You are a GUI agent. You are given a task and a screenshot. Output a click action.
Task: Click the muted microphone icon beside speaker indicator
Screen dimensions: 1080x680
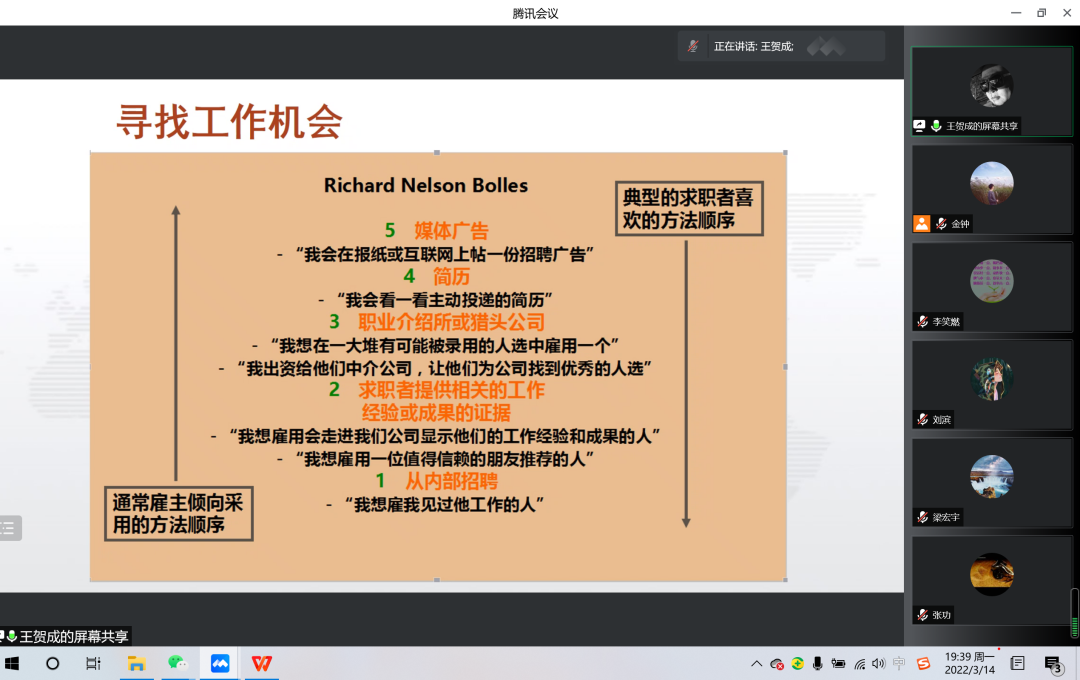tap(693, 46)
